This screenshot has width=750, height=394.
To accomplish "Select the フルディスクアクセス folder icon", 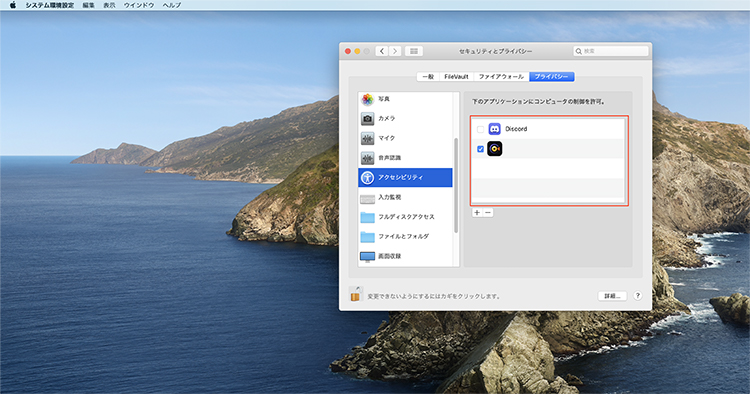I will point(367,217).
